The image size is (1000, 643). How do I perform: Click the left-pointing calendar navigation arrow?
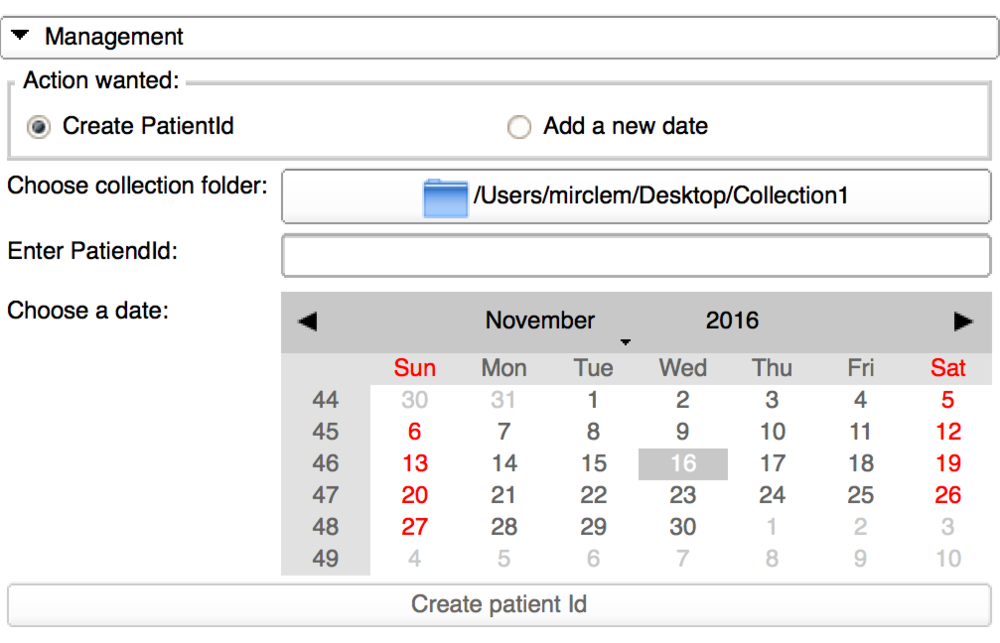pyautogui.click(x=307, y=322)
